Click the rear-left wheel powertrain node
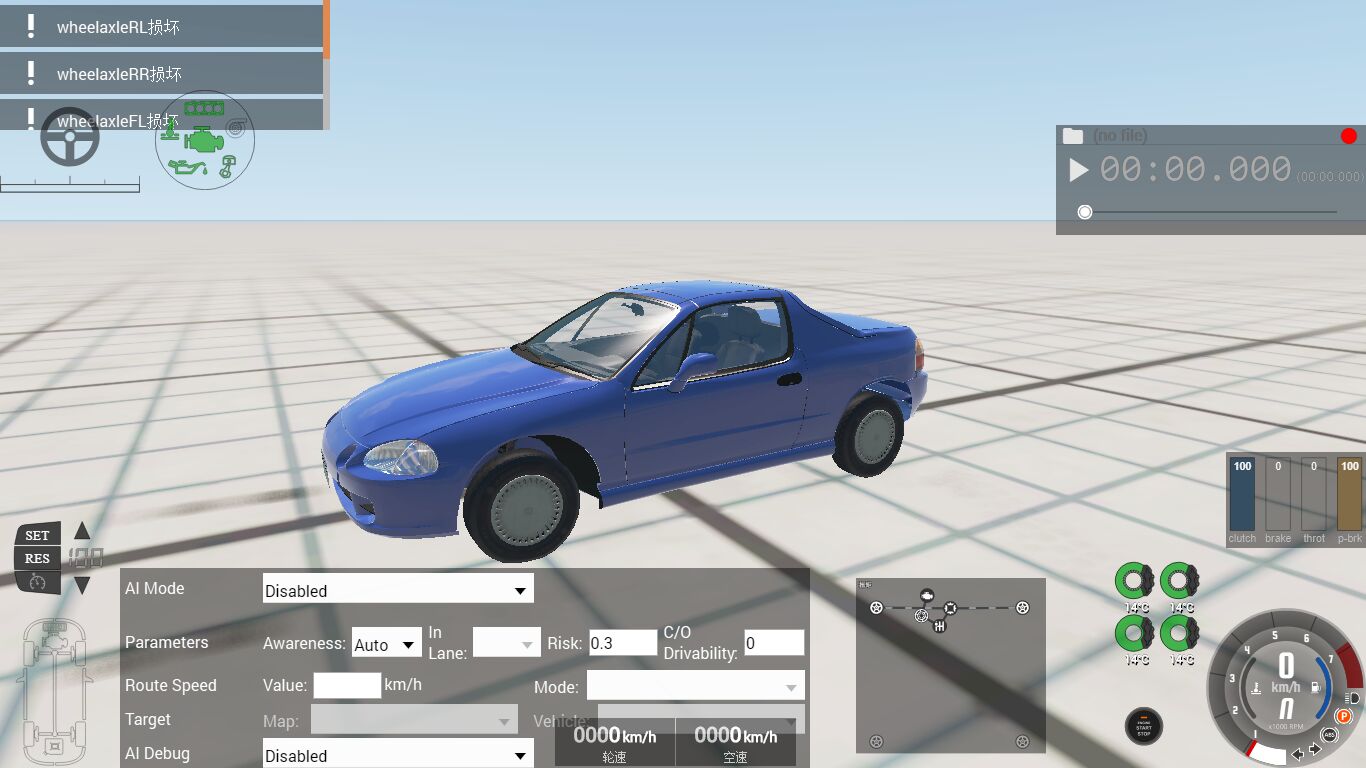The width and height of the screenshot is (1366, 768). pos(876,742)
